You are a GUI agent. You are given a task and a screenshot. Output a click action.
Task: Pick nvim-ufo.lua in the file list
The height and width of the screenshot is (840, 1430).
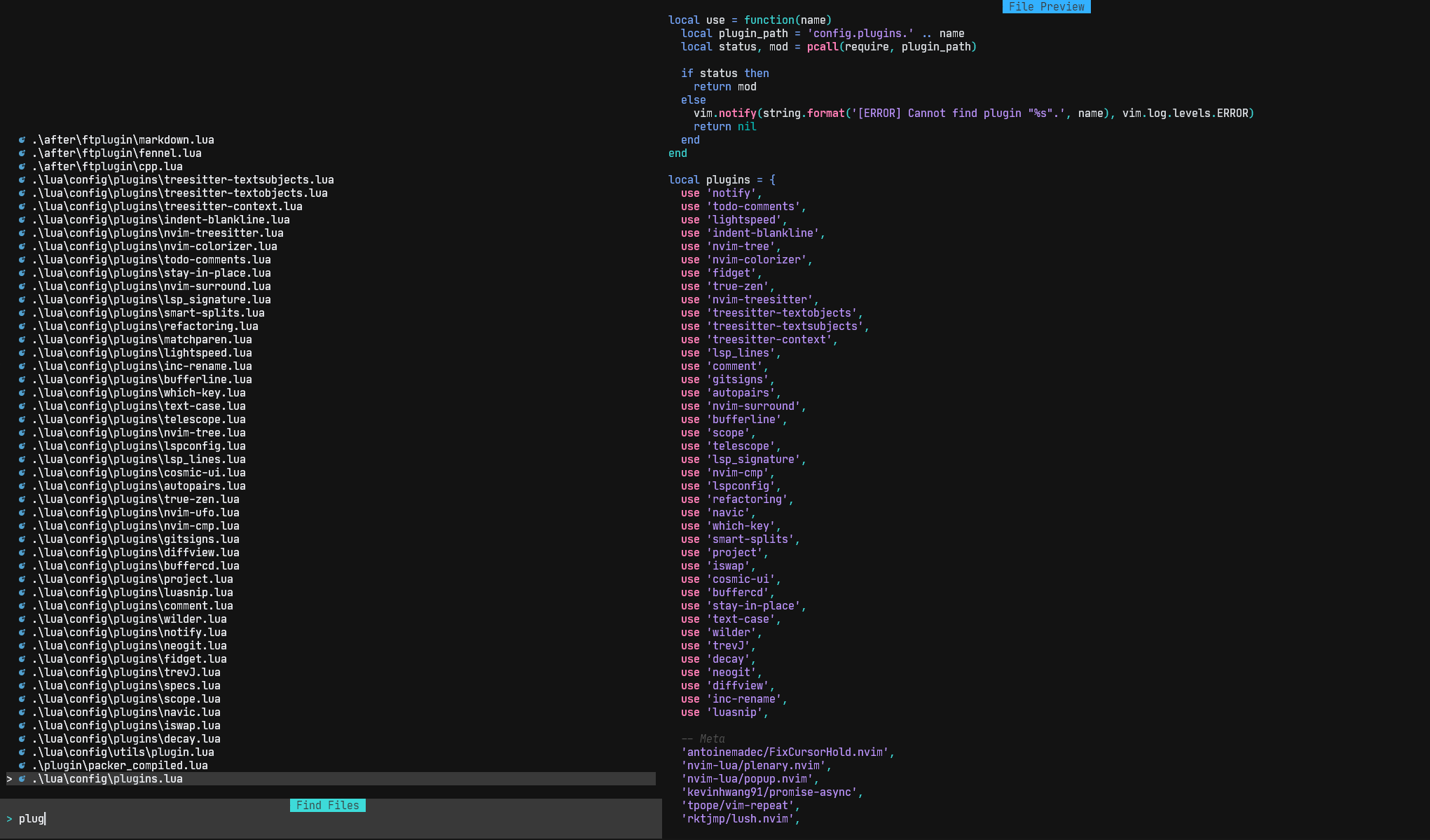point(136,513)
